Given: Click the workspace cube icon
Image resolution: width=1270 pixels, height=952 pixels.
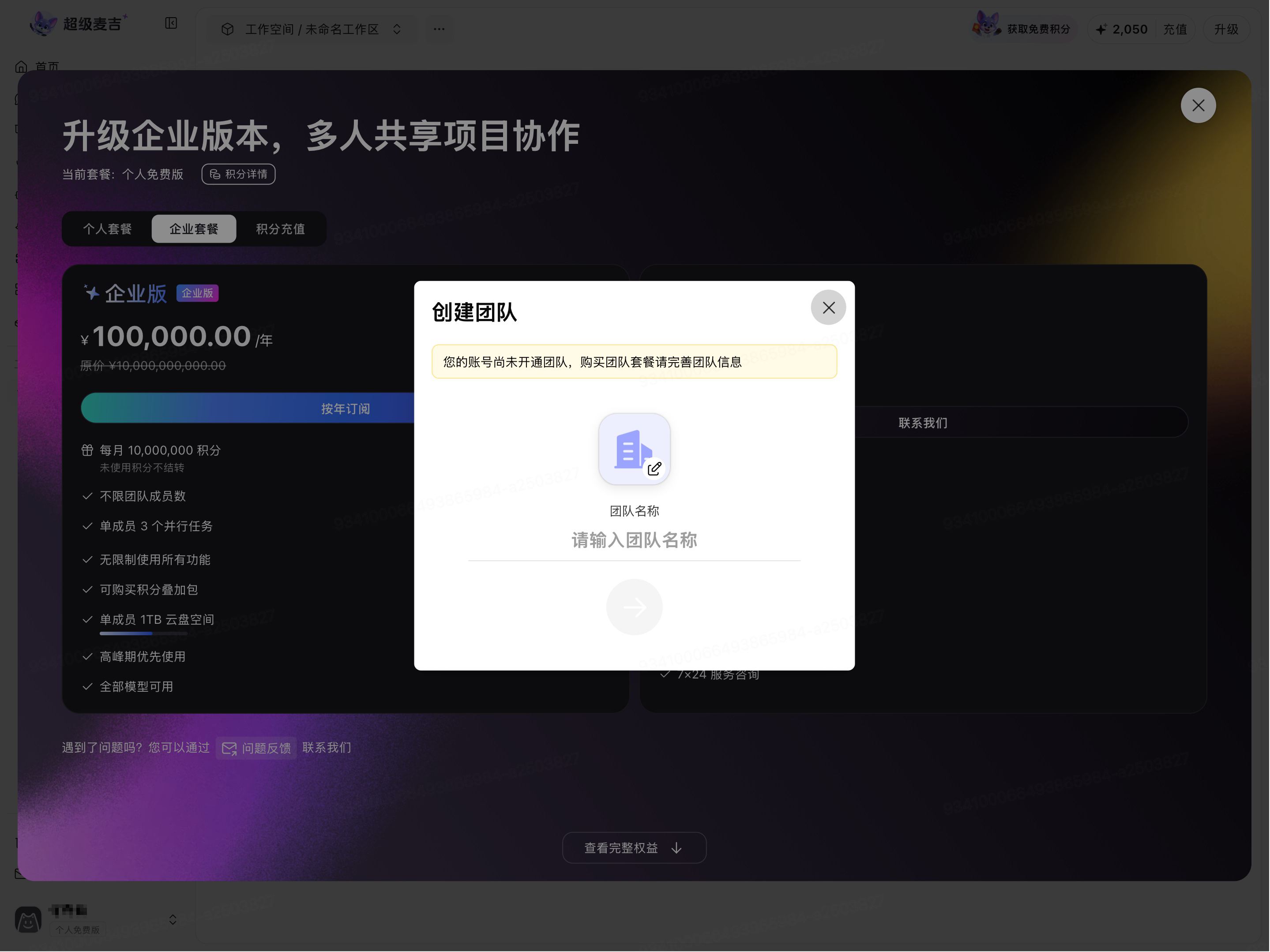Looking at the screenshot, I should pos(227,29).
